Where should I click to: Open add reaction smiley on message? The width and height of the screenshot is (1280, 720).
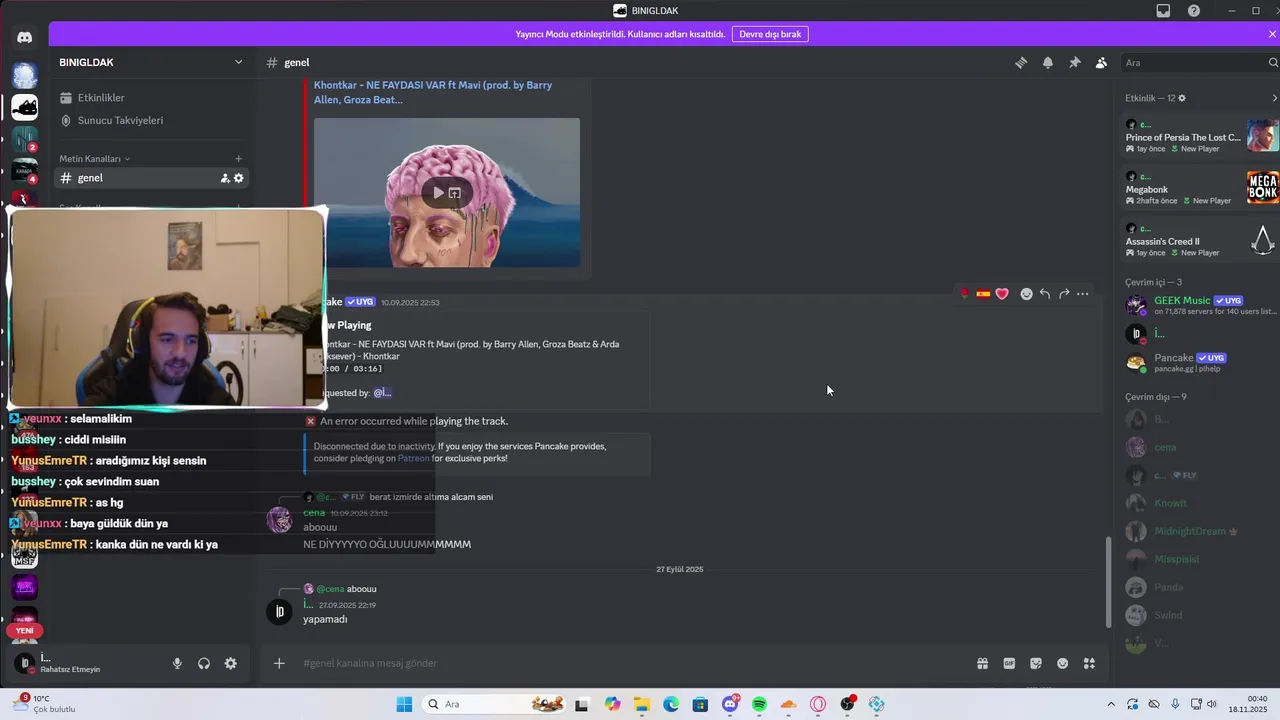pyautogui.click(x=1026, y=294)
